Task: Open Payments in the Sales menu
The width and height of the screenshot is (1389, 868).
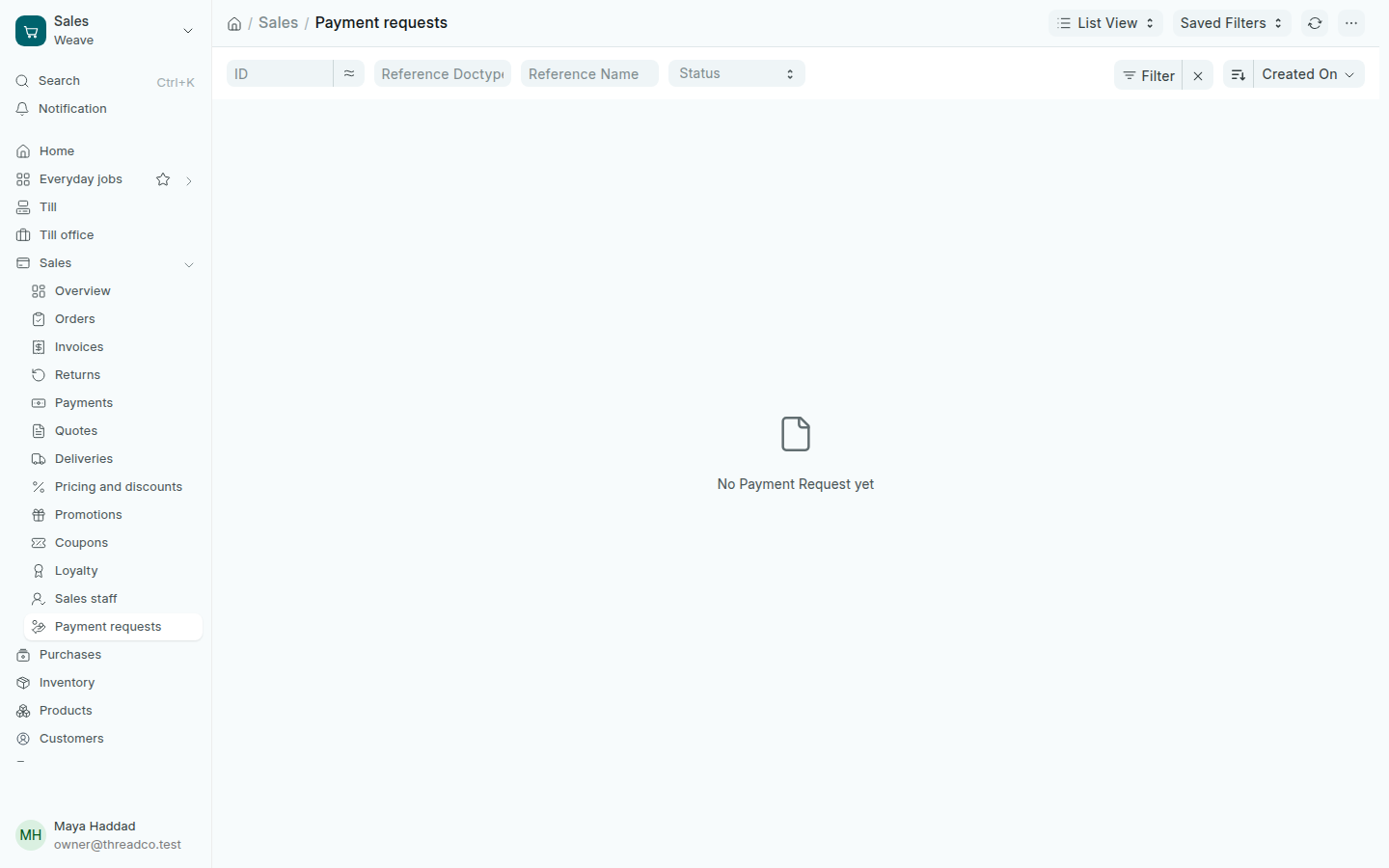Action: [113, 403]
